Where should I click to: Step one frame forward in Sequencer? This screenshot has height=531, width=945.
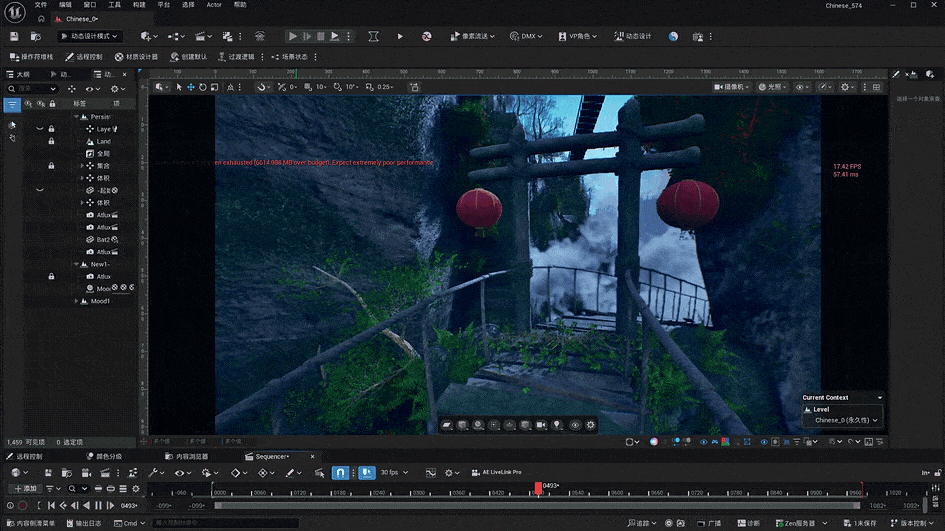point(110,506)
